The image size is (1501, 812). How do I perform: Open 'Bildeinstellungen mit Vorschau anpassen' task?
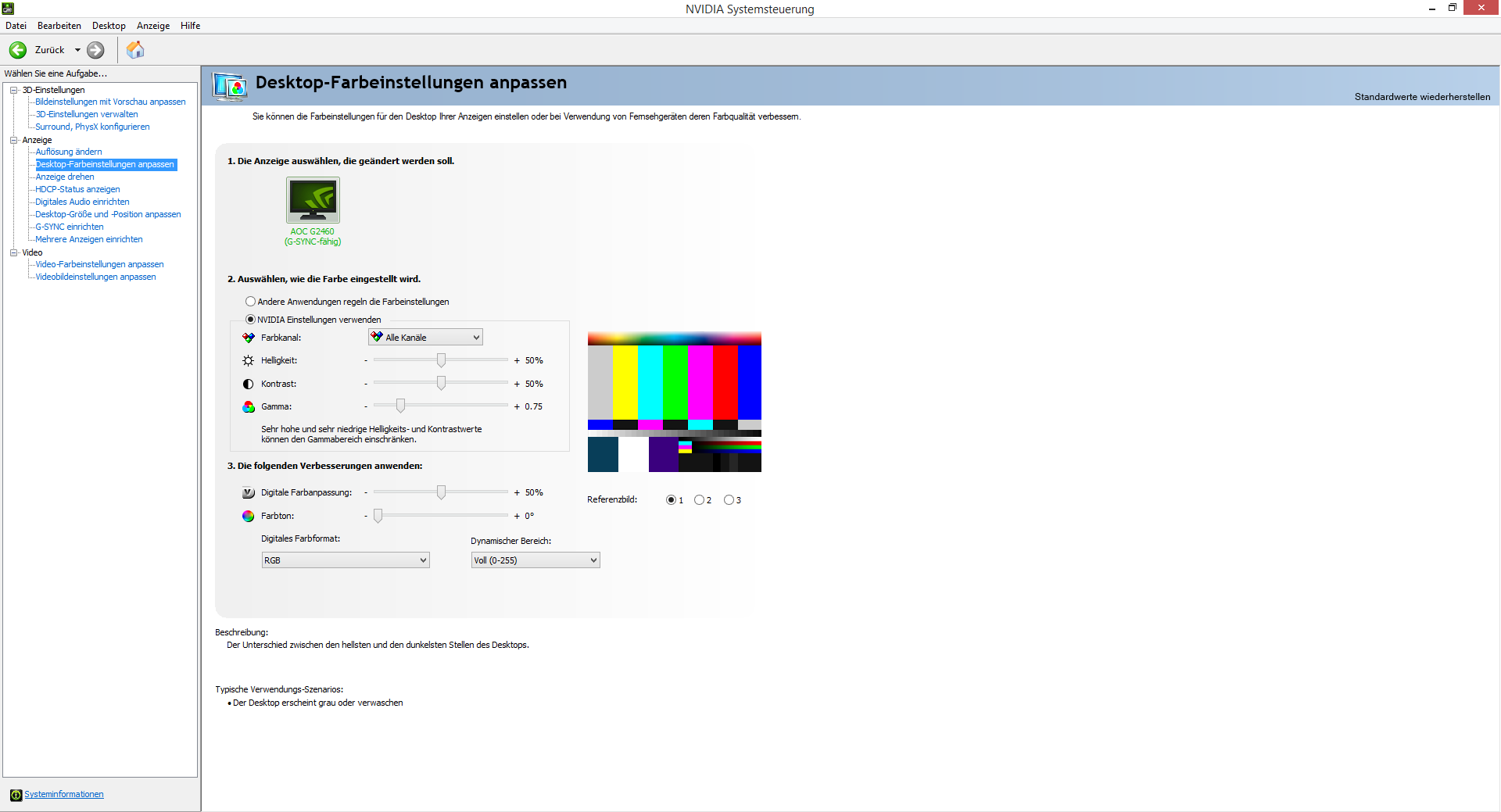pos(110,102)
